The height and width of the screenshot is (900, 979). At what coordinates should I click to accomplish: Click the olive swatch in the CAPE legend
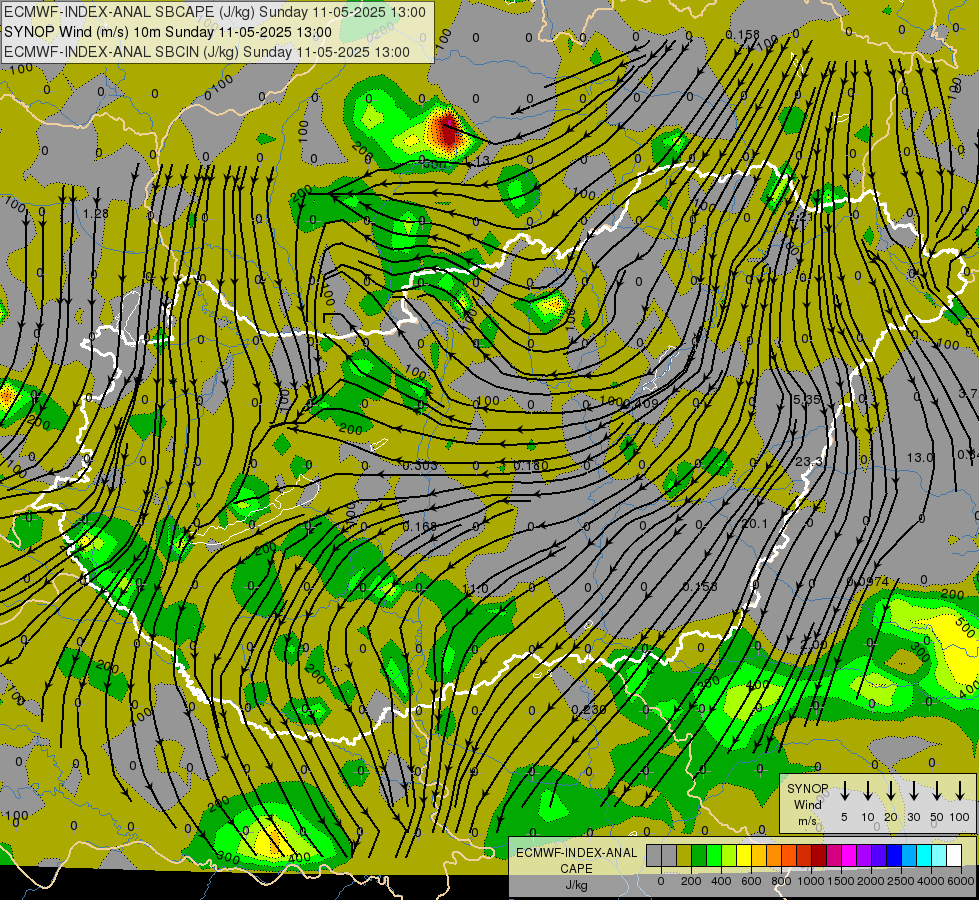click(x=684, y=855)
